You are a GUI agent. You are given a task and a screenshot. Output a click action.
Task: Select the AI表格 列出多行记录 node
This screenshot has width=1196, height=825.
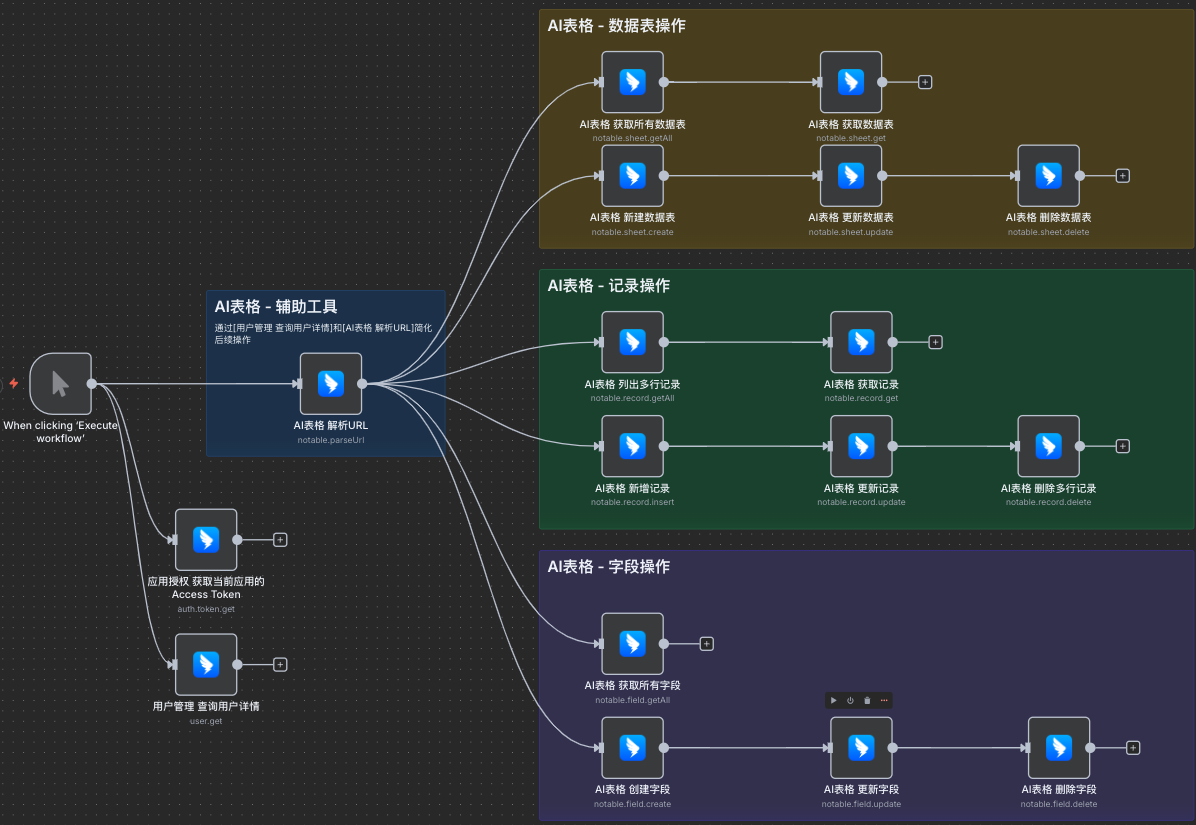632,342
